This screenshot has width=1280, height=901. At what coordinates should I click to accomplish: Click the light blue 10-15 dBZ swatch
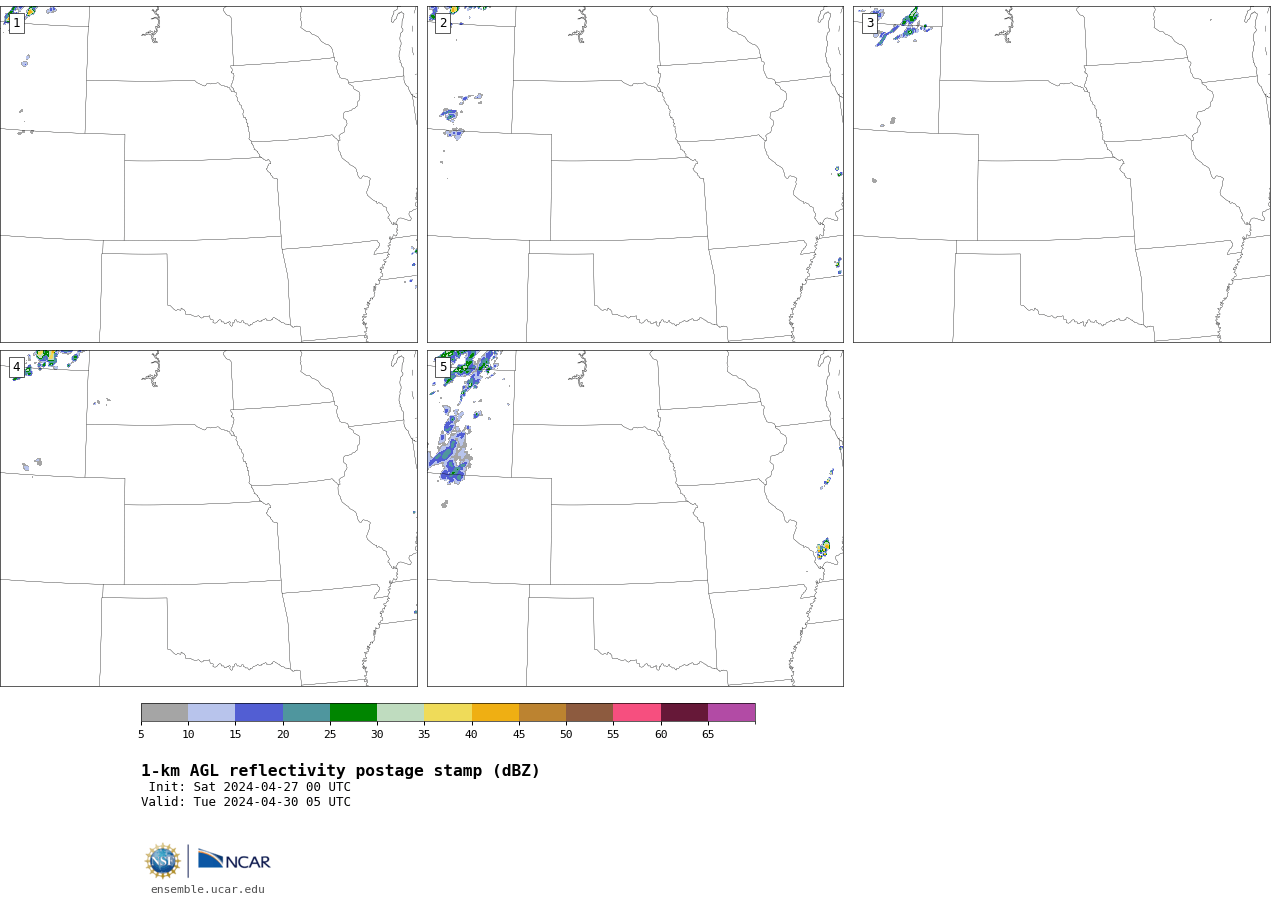pyautogui.click(x=211, y=713)
